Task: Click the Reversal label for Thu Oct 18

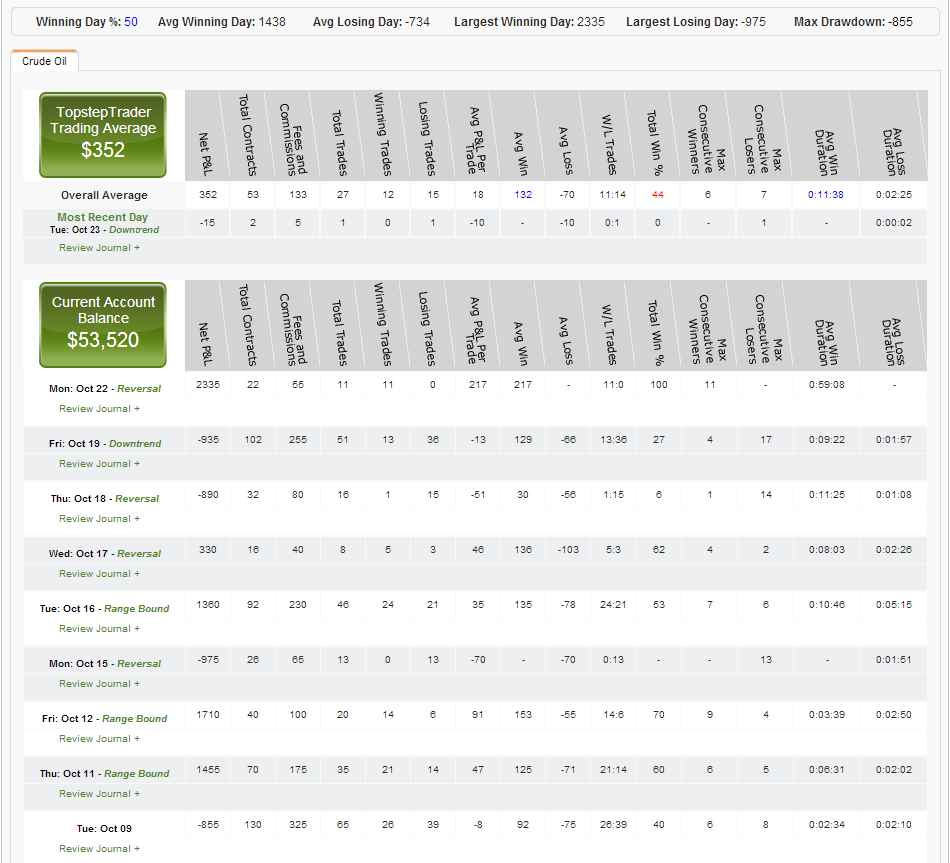Action: (x=137, y=499)
